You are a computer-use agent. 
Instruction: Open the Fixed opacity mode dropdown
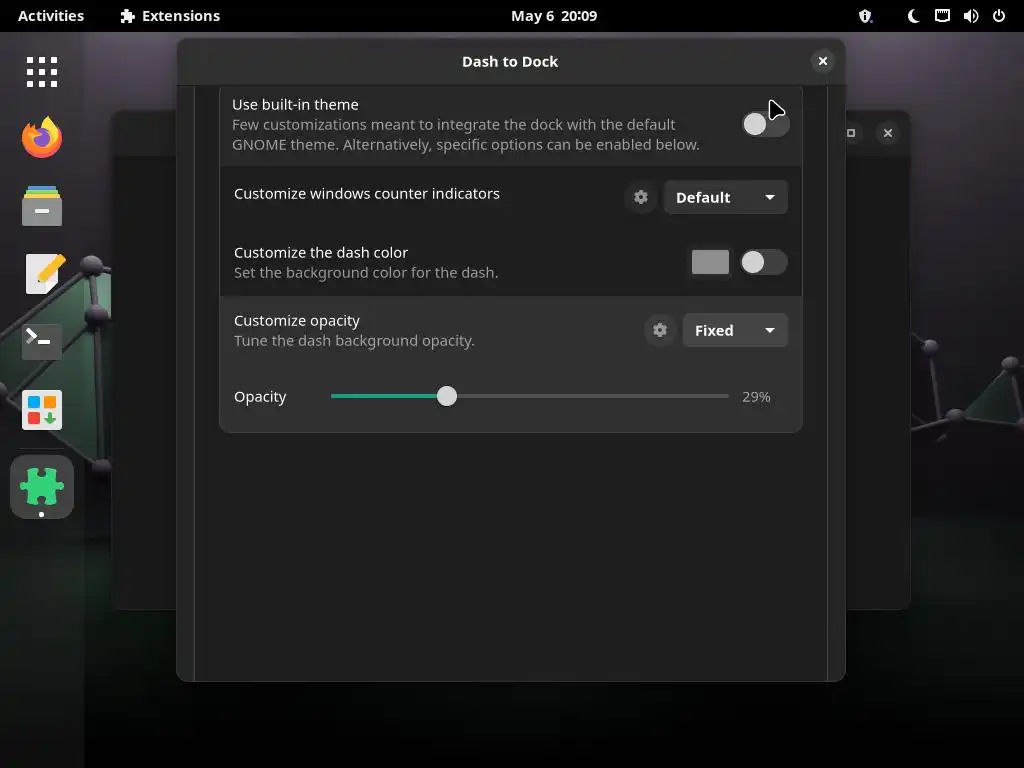click(735, 330)
